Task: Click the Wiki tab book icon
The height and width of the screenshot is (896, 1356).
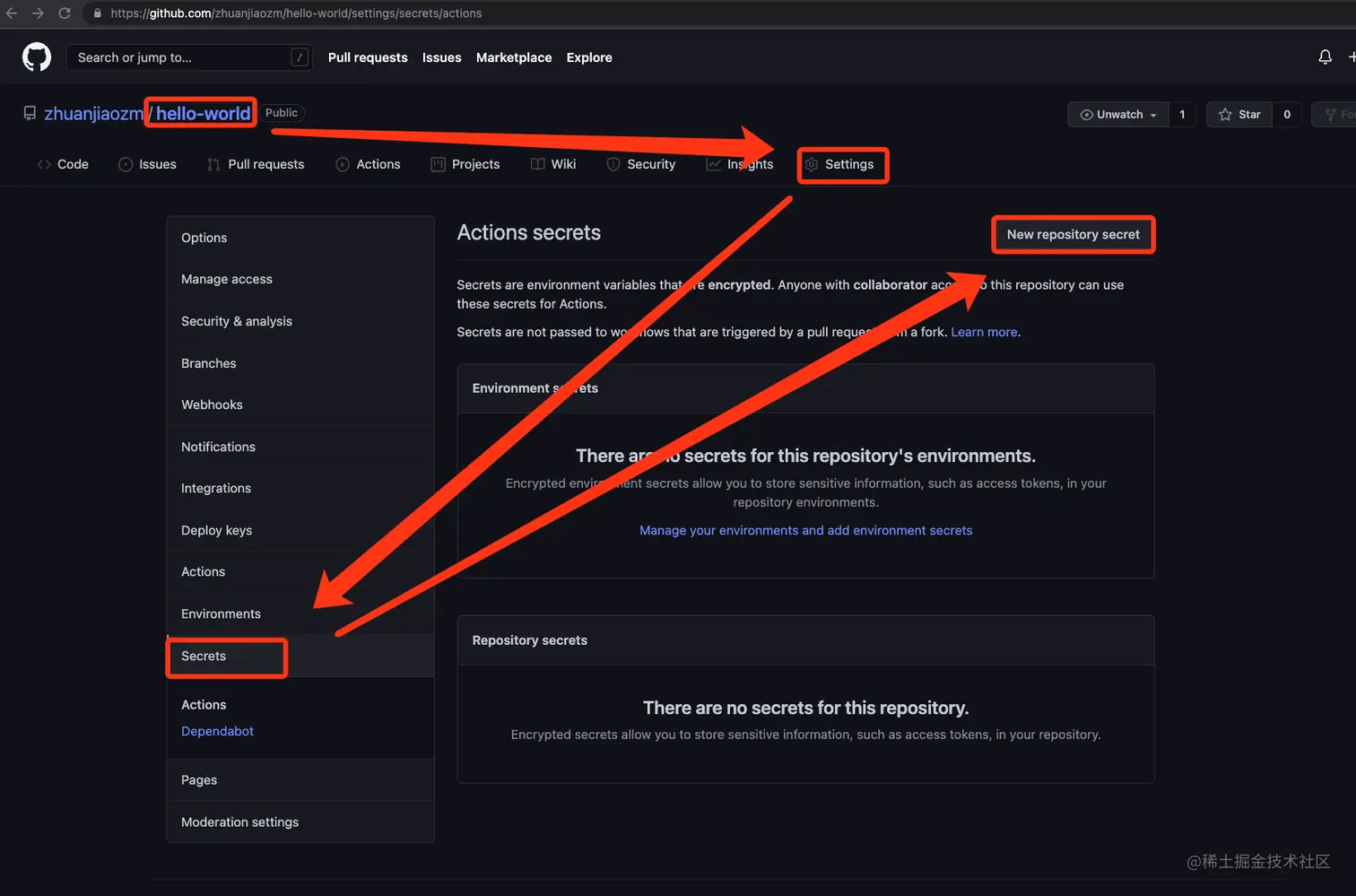Action: (538, 164)
